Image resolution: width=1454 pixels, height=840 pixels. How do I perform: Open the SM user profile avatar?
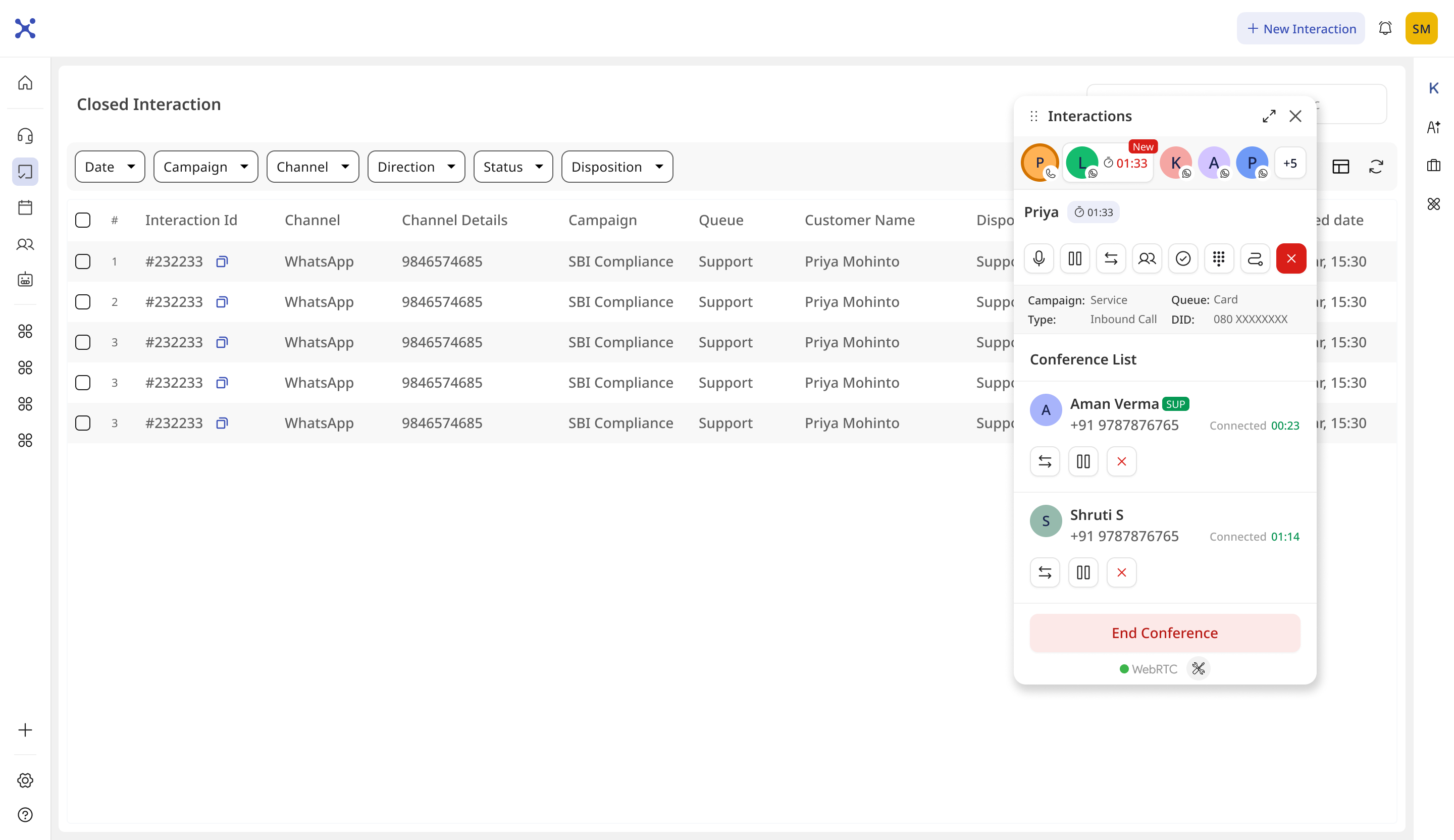(x=1421, y=28)
